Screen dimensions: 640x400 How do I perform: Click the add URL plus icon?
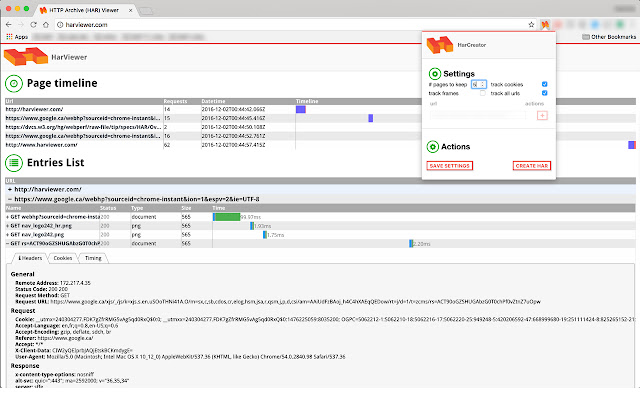542,116
